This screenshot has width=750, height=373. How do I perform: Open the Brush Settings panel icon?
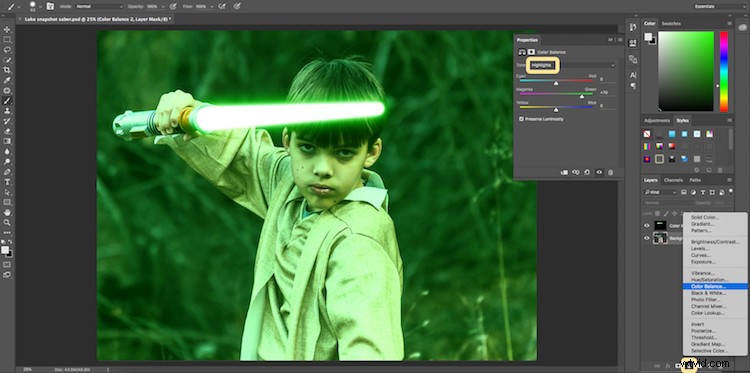(50, 6)
